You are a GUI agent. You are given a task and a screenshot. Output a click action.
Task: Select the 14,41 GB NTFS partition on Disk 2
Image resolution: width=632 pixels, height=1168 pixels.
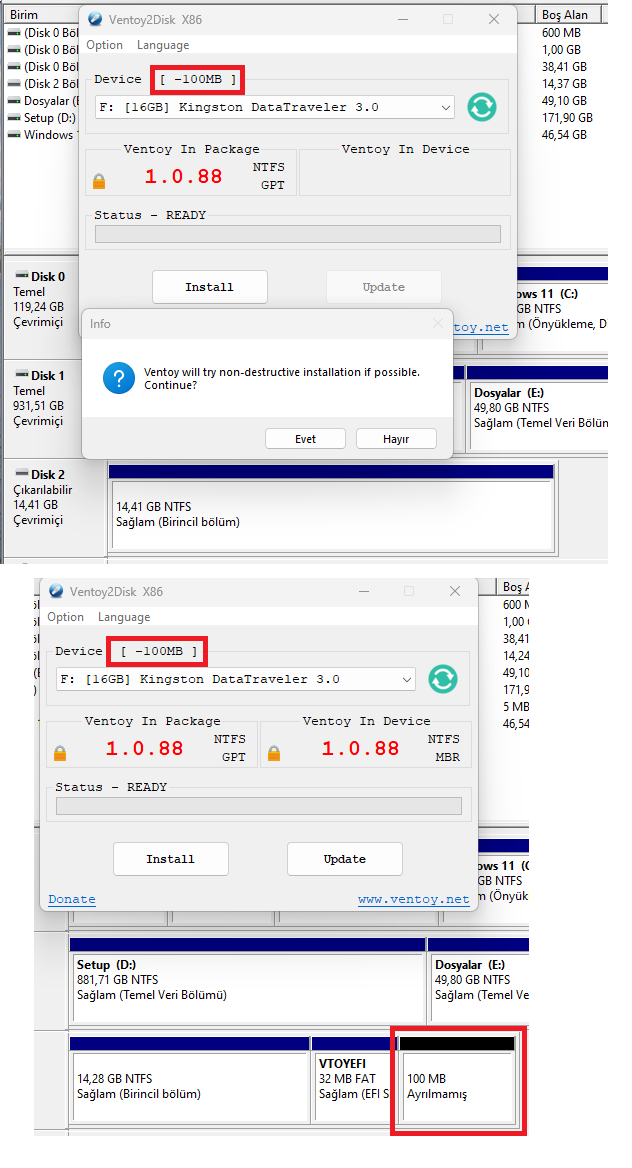point(332,515)
